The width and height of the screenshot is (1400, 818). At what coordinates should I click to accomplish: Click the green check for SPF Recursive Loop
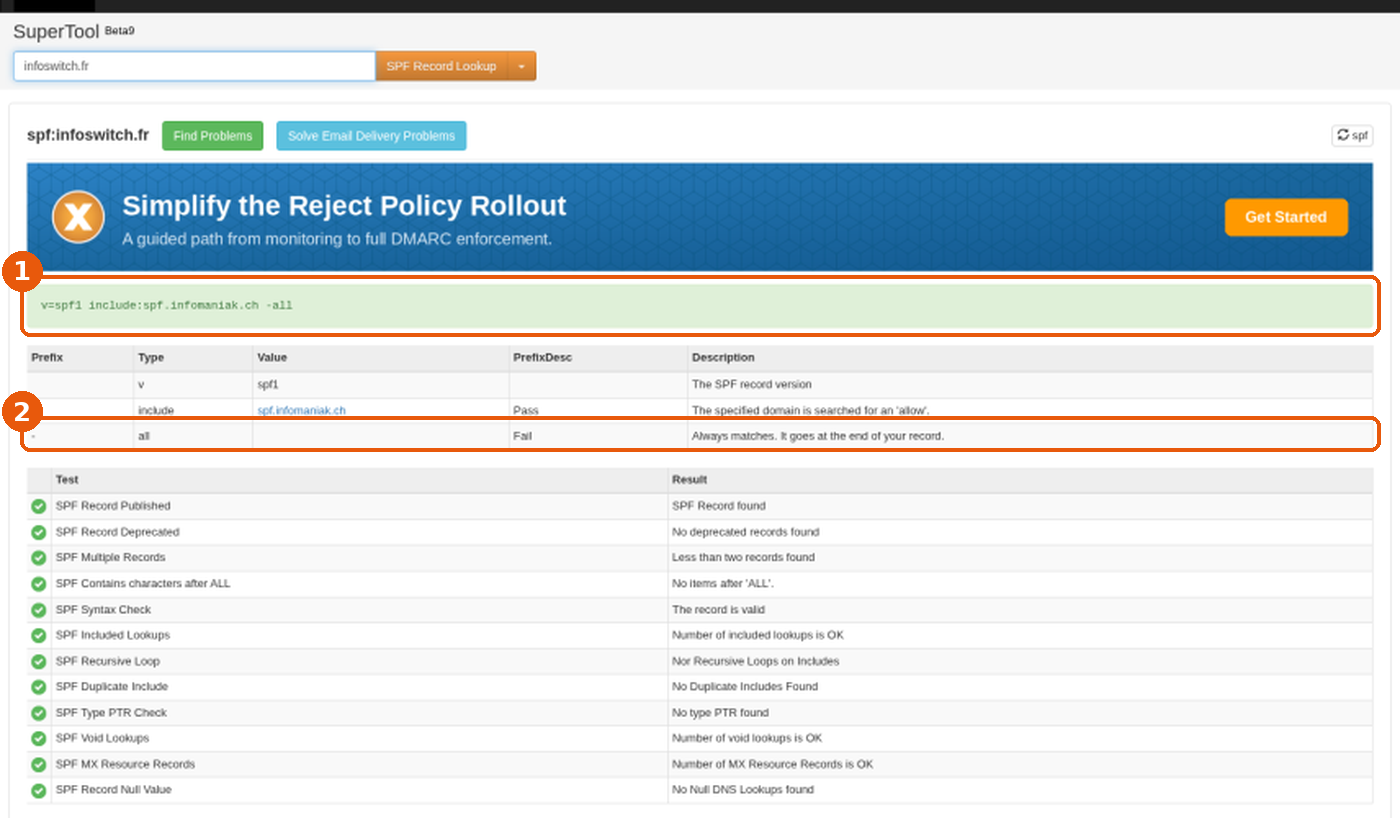tap(39, 661)
